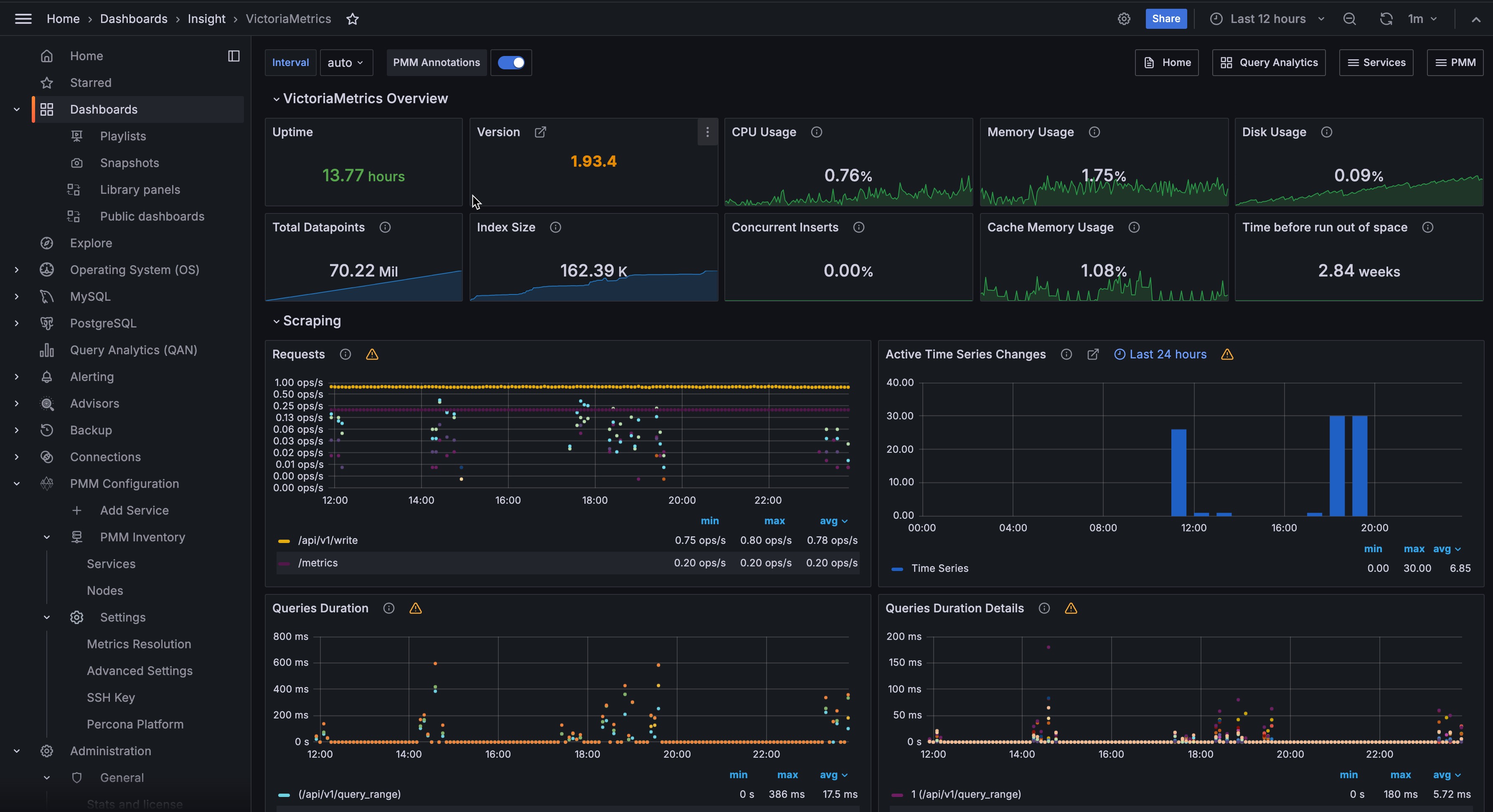Collapse the VictoriaMetrics Overview row

pos(277,99)
